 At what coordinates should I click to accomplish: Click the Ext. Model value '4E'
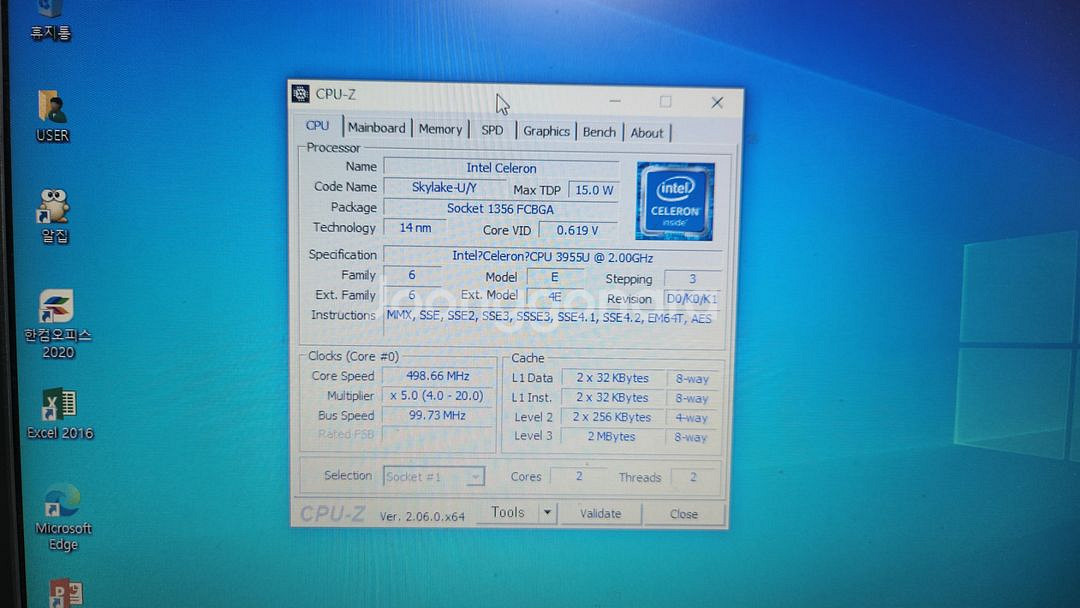[554, 297]
